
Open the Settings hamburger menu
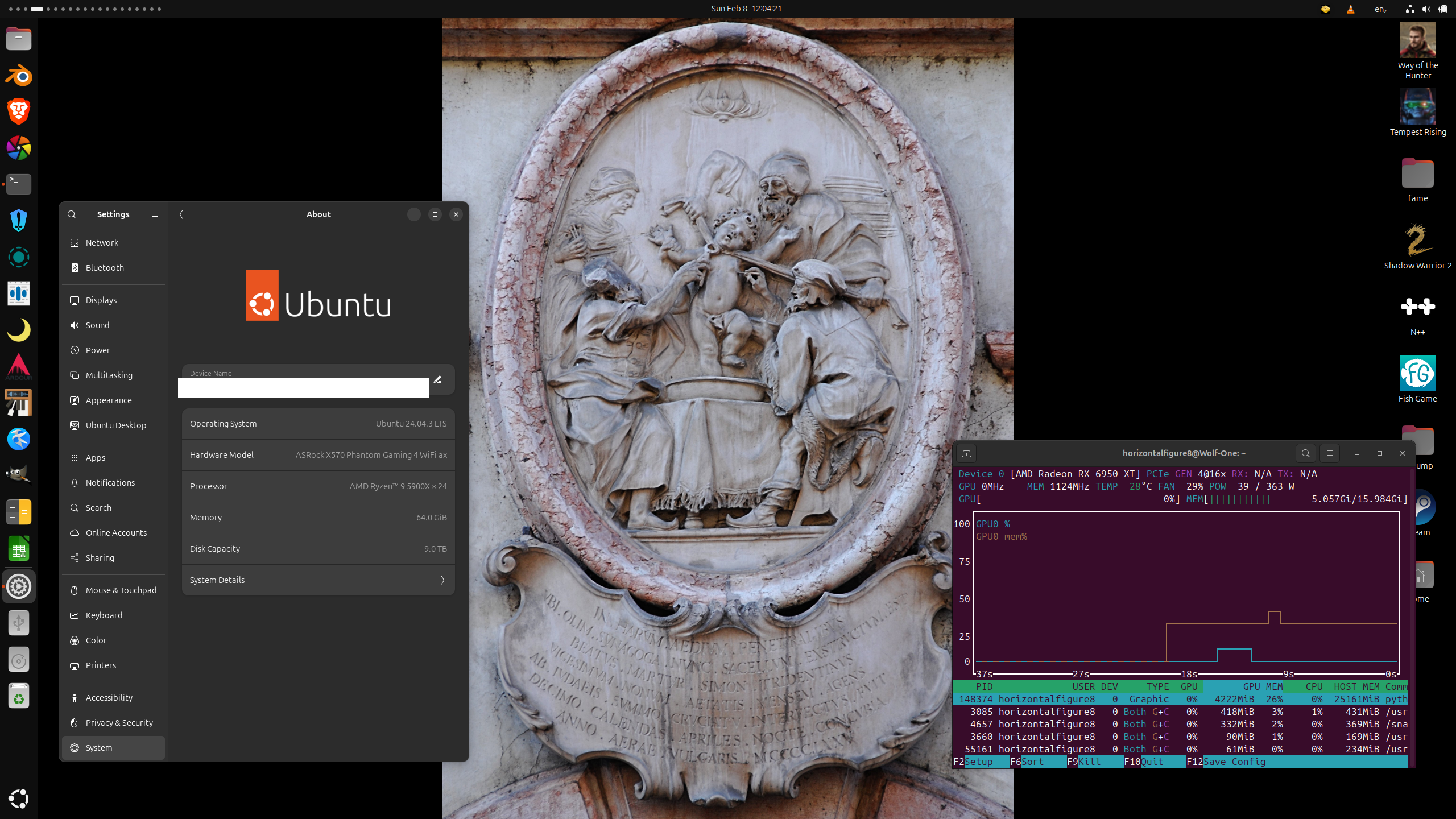pyautogui.click(x=155, y=214)
